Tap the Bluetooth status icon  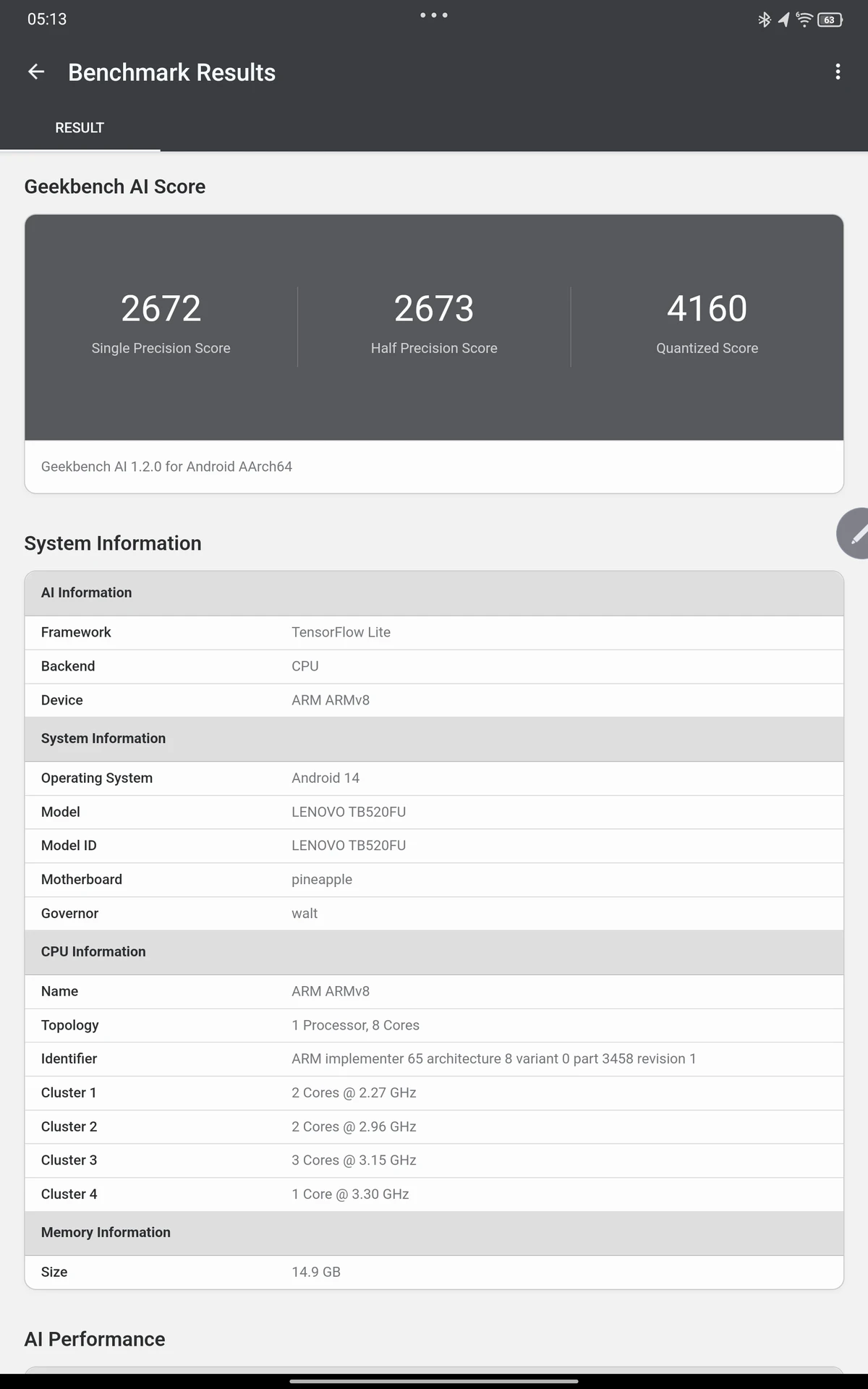[x=764, y=20]
